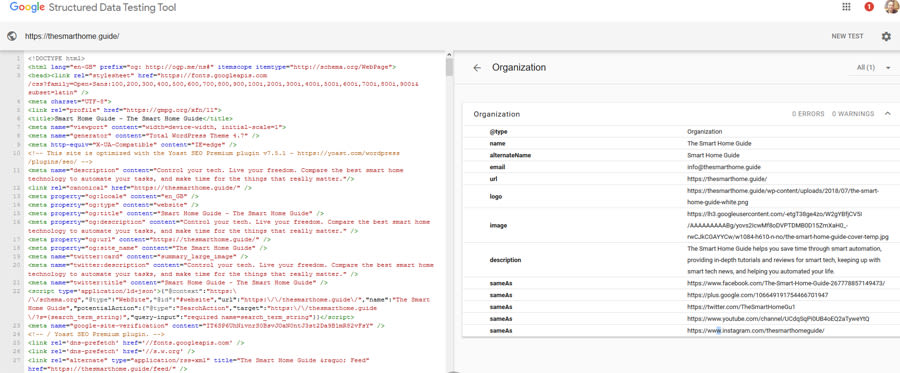Click the Organization panel heading
This screenshot has height=373, width=900.
pyautogui.click(x=519, y=68)
